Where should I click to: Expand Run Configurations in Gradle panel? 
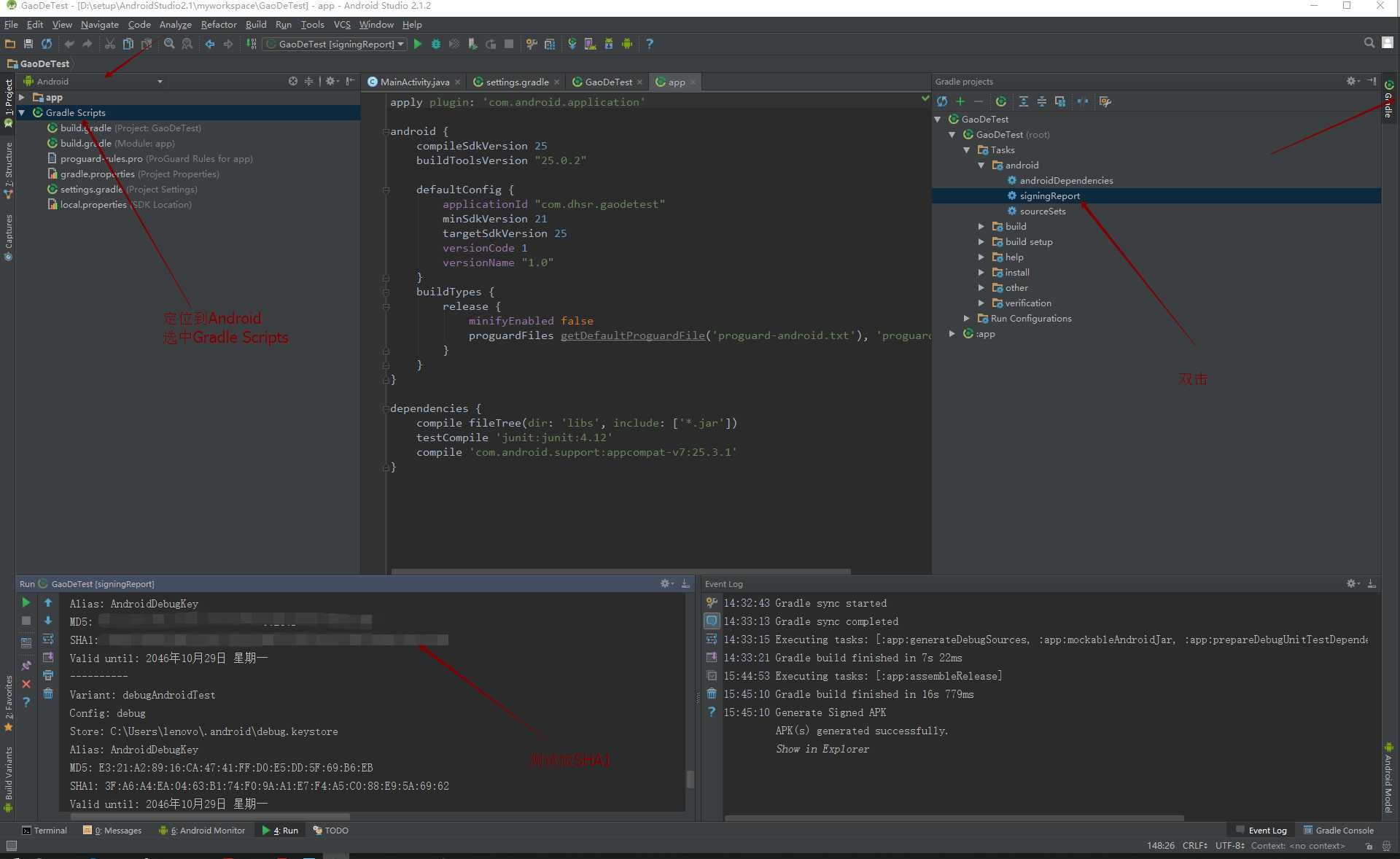(x=967, y=319)
